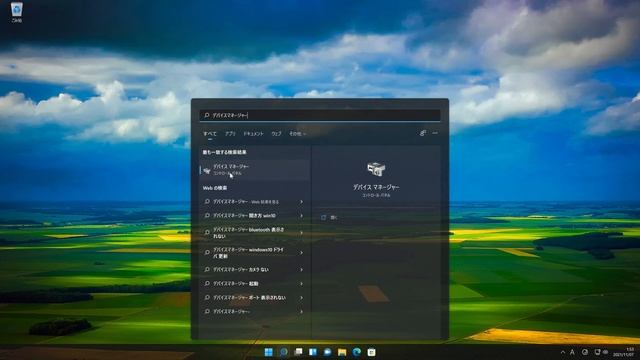
Task: Select the すべて filter tab
Action: click(210, 133)
